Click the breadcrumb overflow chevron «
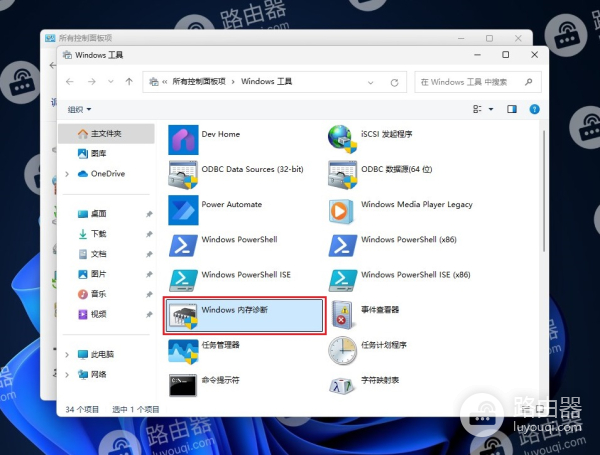This screenshot has width=600, height=455. click(x=165, y=82)
